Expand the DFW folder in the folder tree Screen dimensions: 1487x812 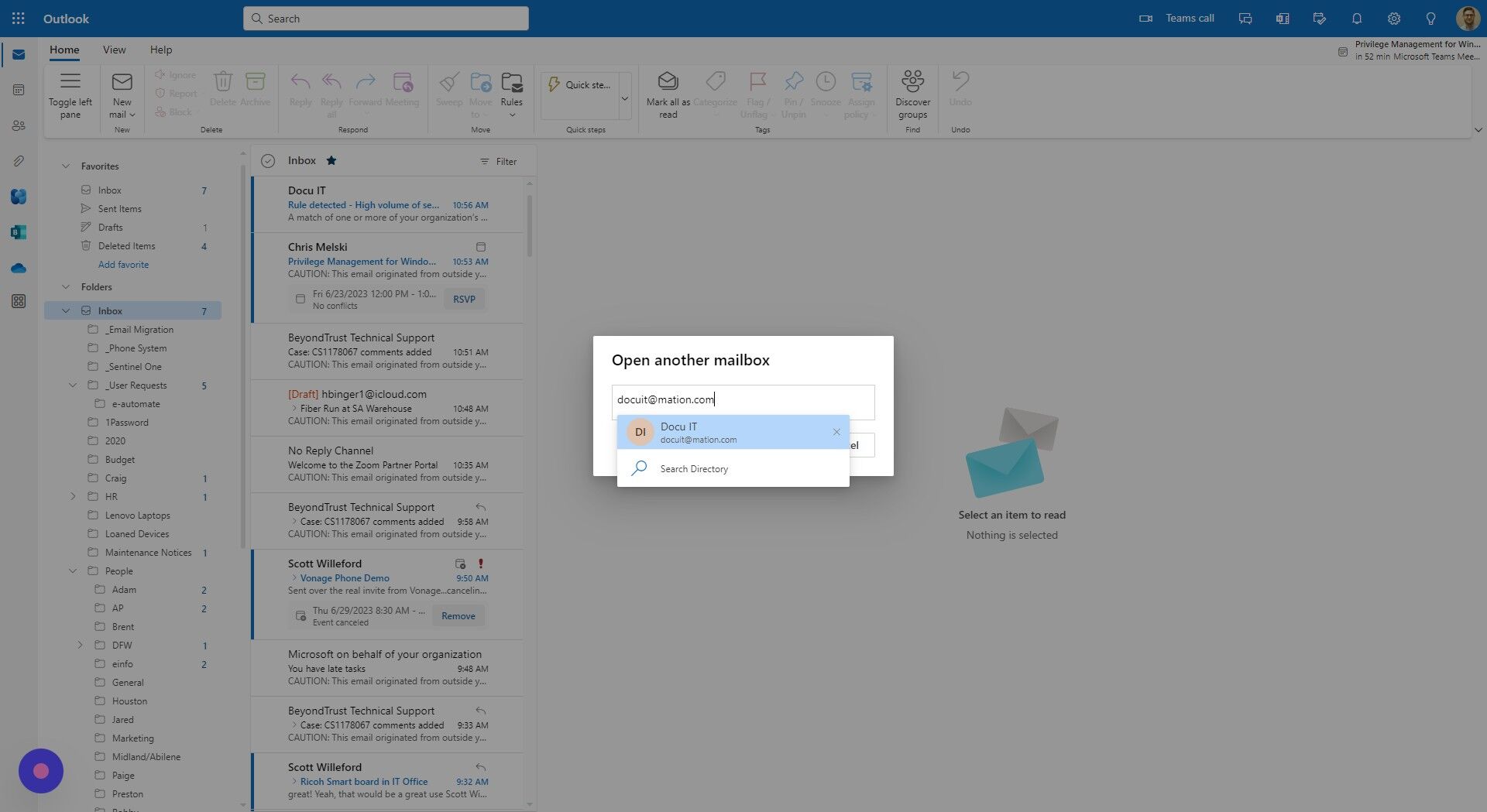pyautogui.click(x=80, y=645)
